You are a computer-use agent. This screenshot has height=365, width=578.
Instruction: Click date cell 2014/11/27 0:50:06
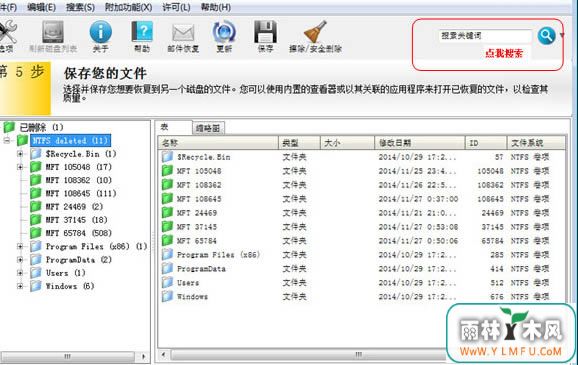tap(418, 241)
